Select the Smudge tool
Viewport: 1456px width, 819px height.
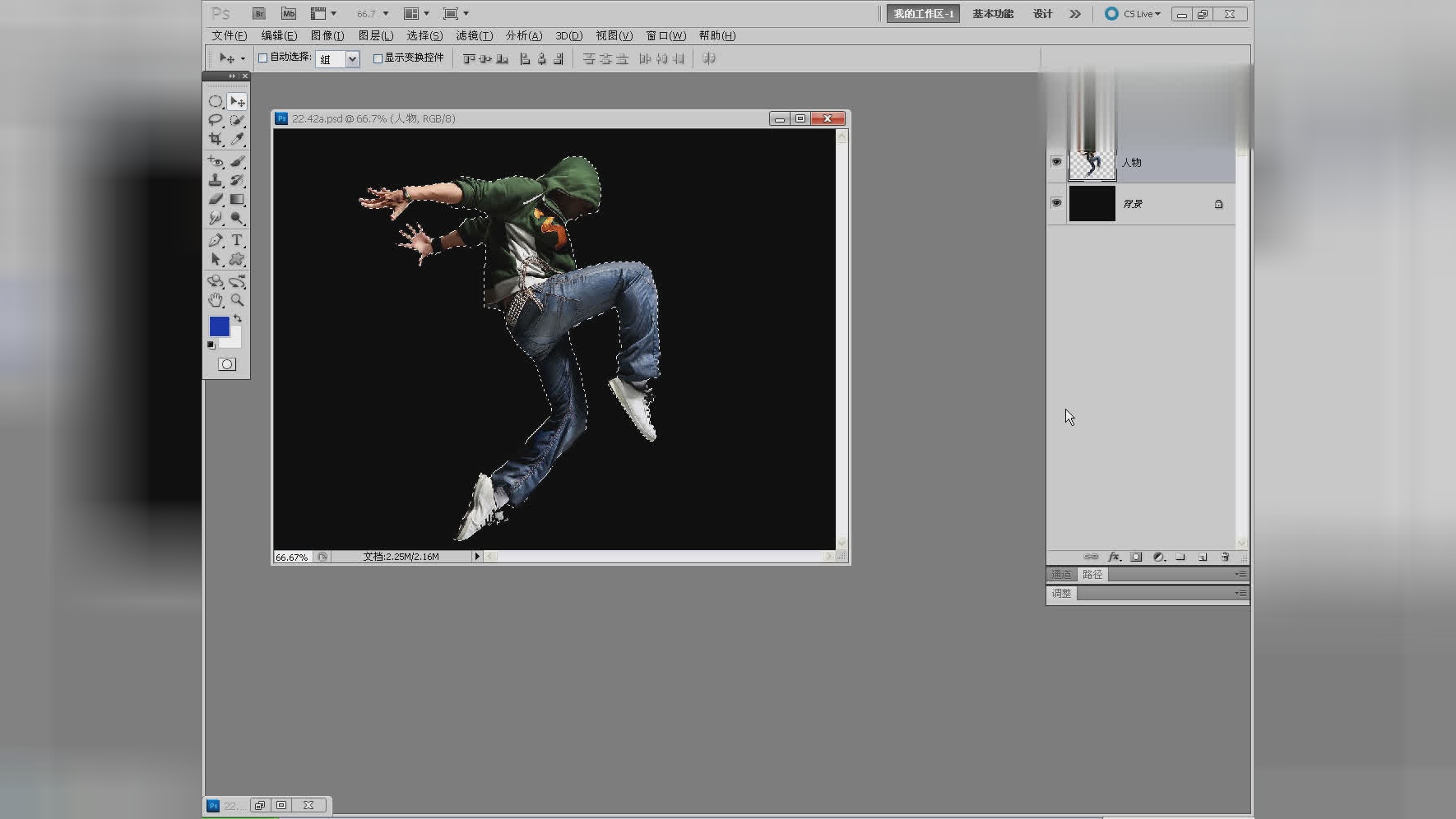tap(216, 218)
